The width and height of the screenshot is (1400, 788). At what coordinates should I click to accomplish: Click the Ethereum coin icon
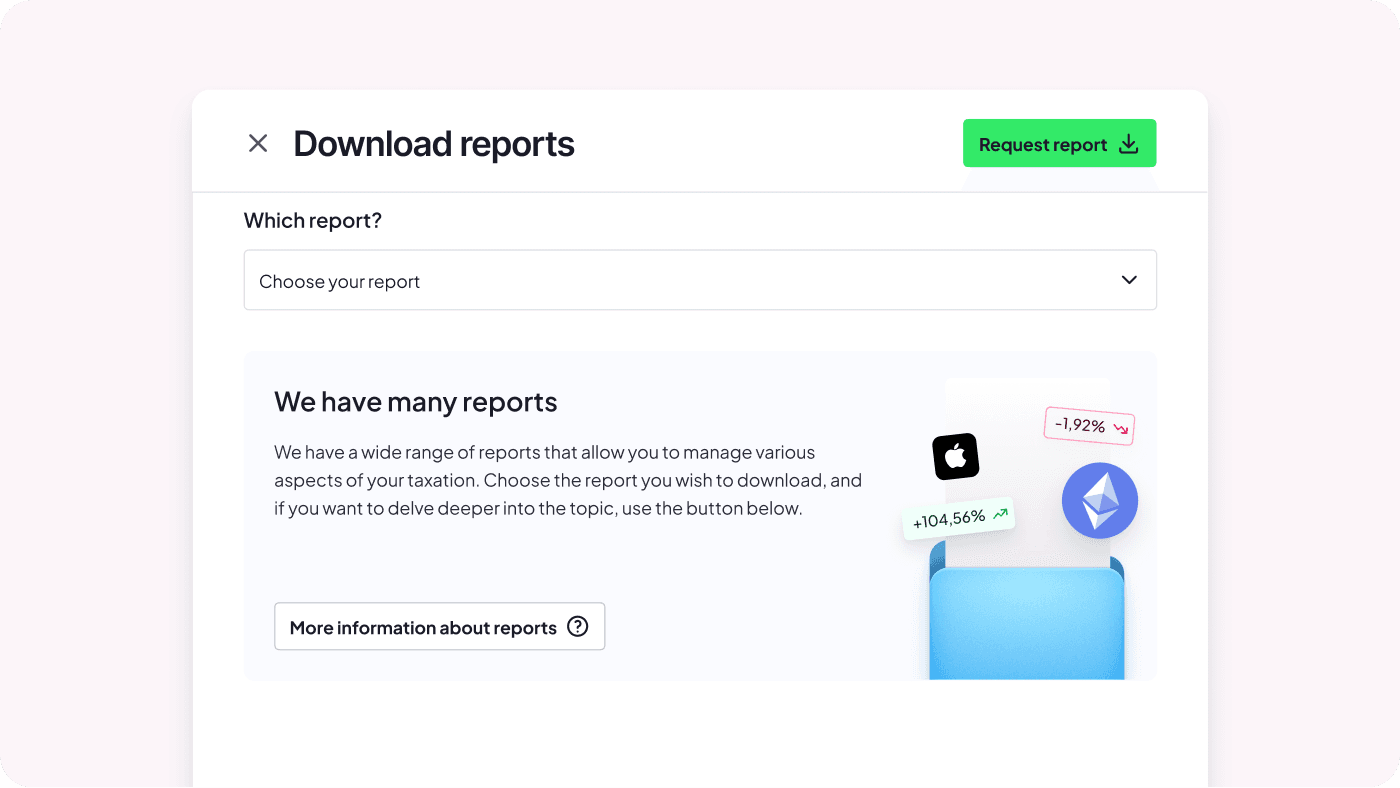(x=1099, y=500)
